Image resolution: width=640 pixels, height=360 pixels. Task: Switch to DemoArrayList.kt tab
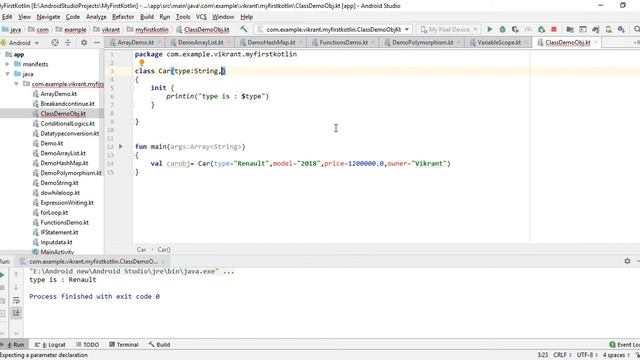200,42
